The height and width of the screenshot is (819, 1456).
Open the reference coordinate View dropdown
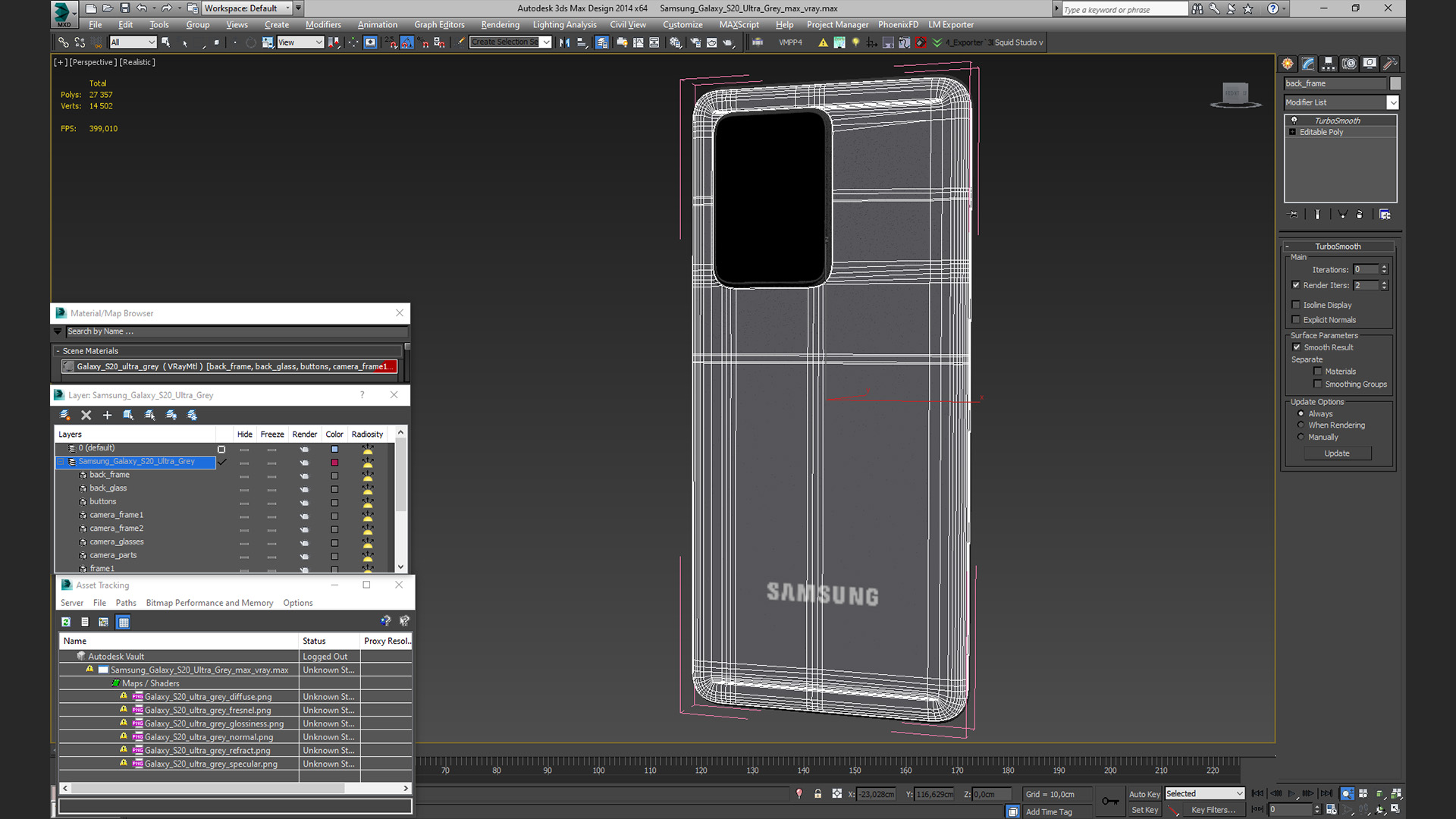point(300,42)
